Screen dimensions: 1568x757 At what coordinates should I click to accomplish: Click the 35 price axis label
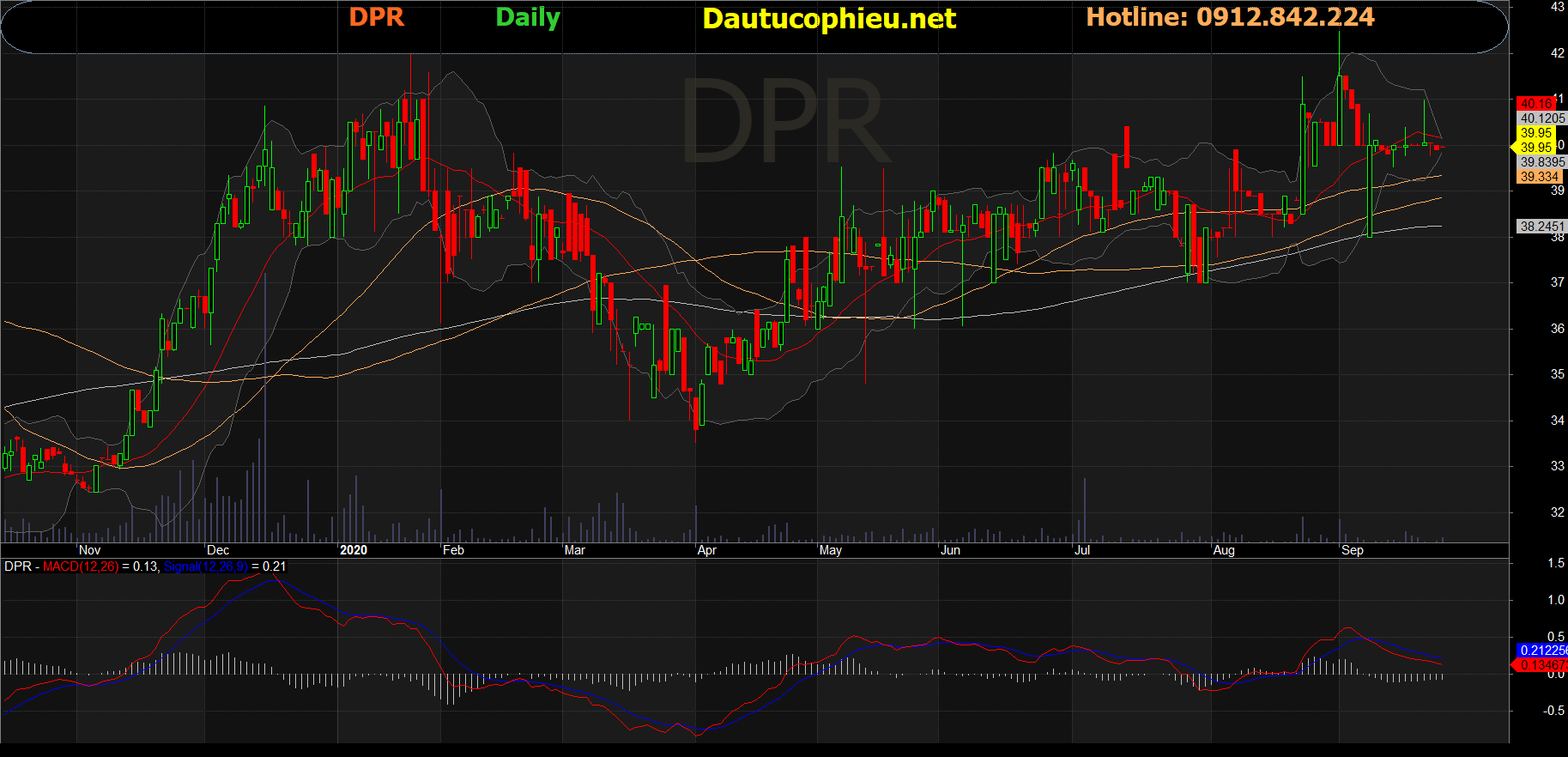tap(1557, 374)
